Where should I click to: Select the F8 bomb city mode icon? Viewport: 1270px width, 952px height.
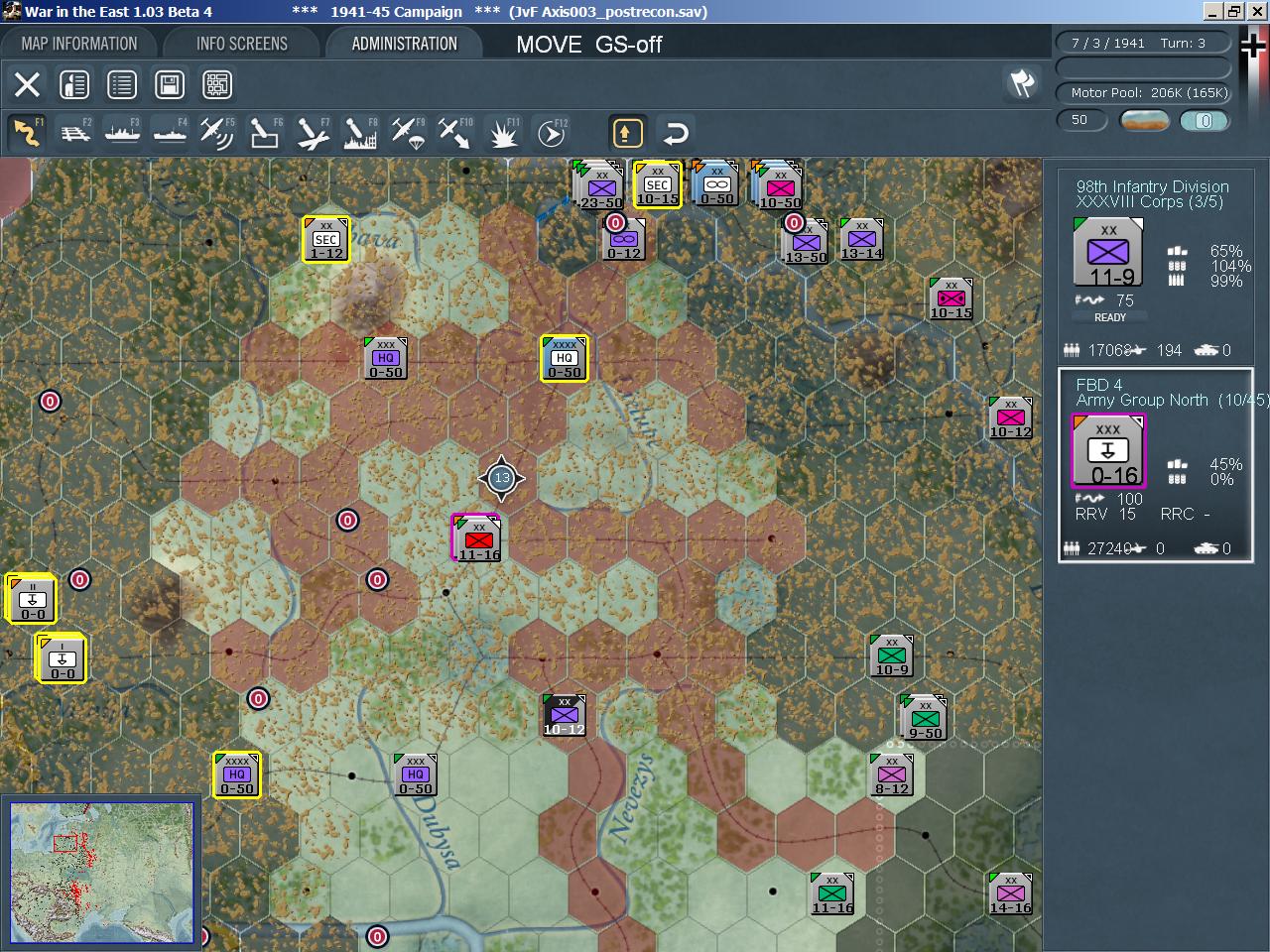pyautogui.click(x=360, y=132)
